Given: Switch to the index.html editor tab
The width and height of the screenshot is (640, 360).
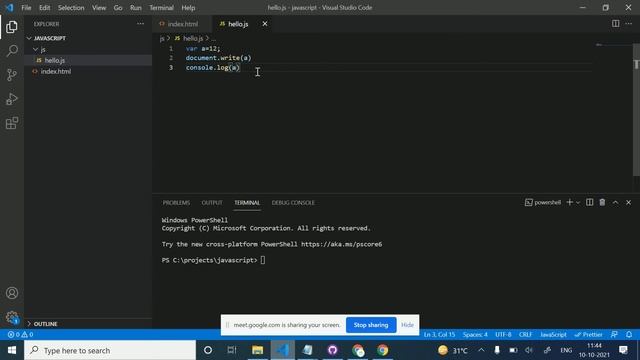Looking at the screenshot, I should click(182, 24).
